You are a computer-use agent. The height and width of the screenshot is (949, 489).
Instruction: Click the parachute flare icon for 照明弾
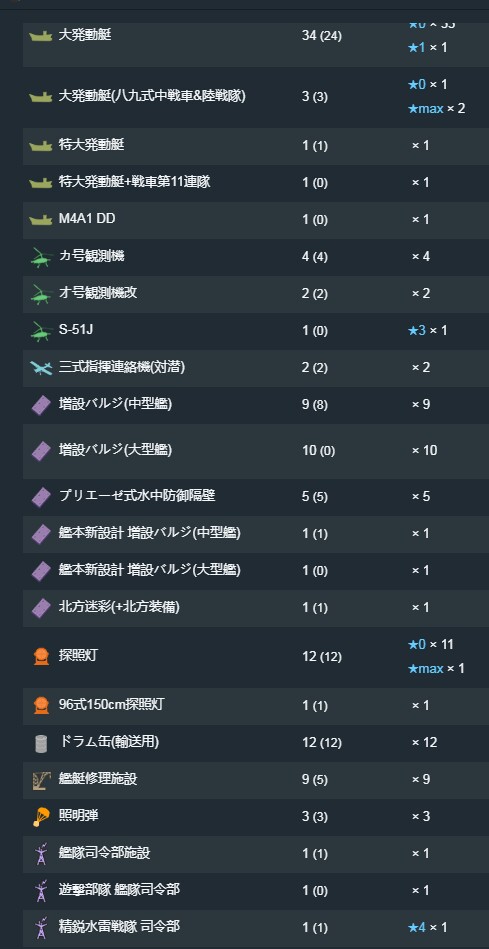click(x=41, y=816)
